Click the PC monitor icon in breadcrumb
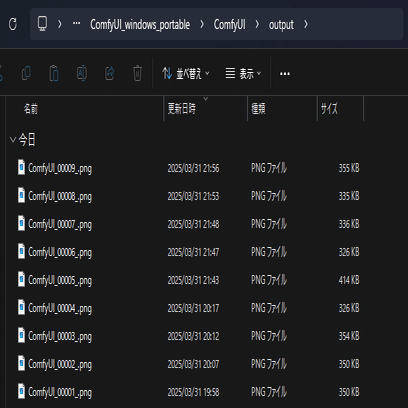408x408 pixels. pos(42,24)
